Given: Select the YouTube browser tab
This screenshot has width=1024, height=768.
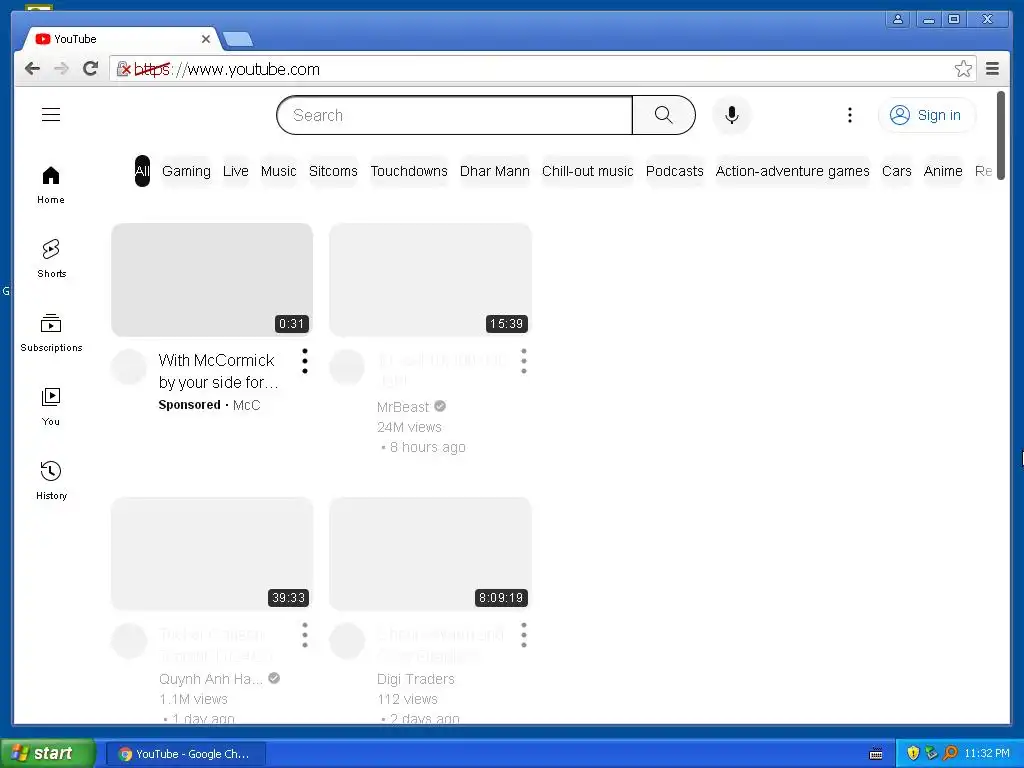Looking at the screenshot, I should (x=121, y=39).
